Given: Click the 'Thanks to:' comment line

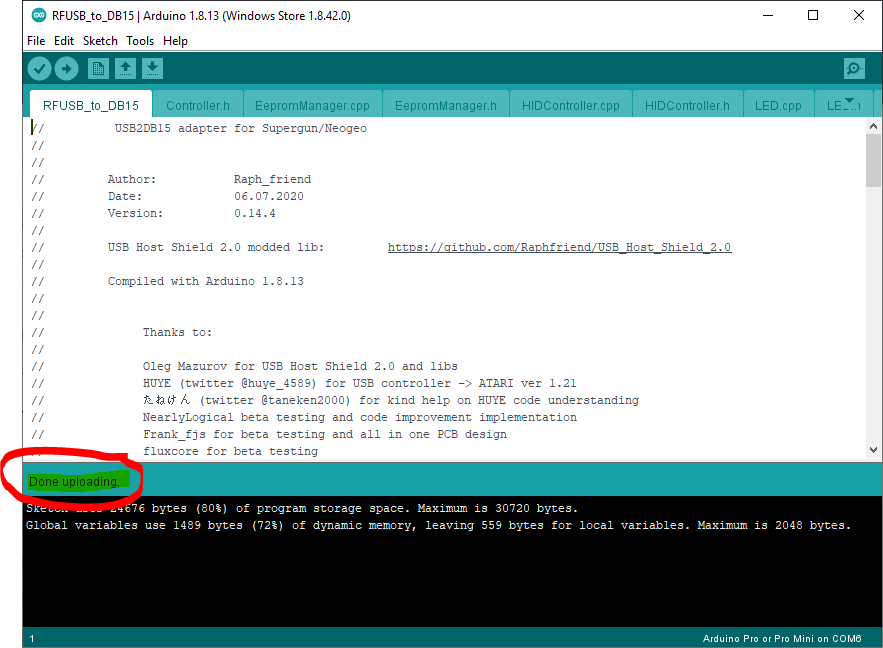Looking at the screenshot, I should (177, 332).
